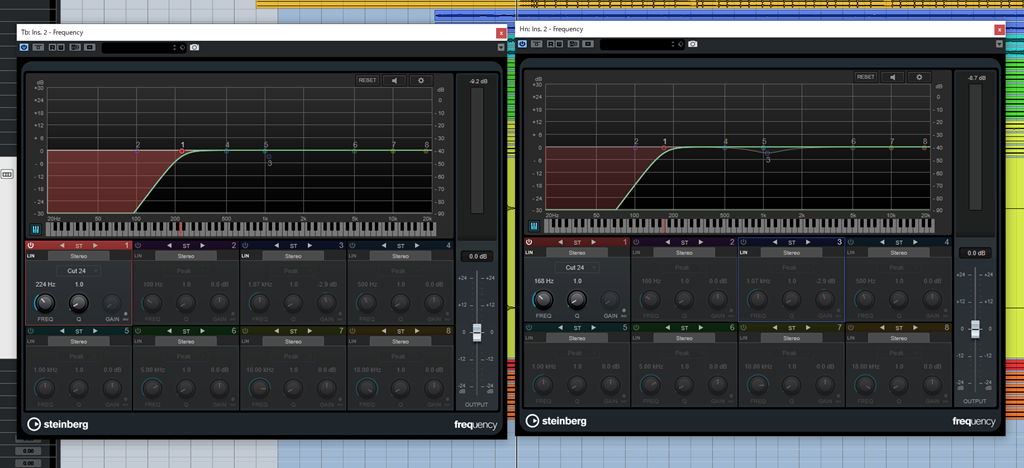Enable band 2 power in Tb window

pos(138,245)
